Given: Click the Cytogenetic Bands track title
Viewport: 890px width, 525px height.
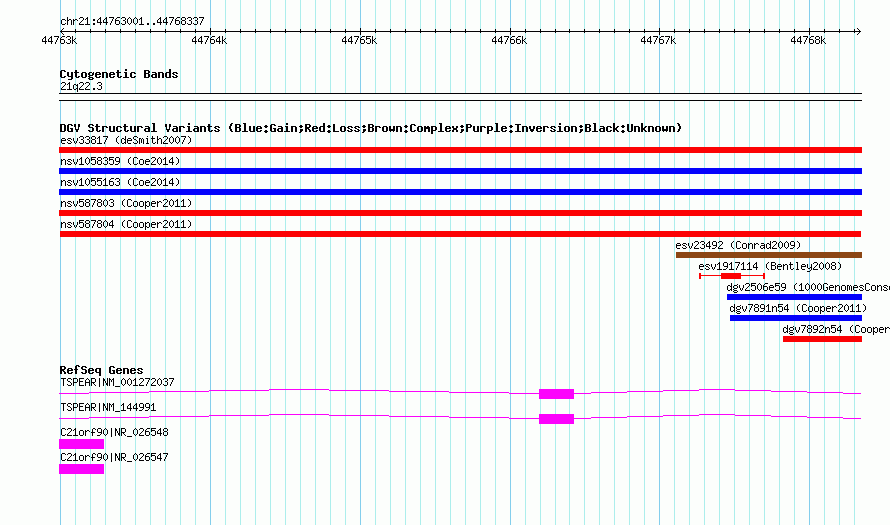Looking at the screenshot, I should pos(119,74).
